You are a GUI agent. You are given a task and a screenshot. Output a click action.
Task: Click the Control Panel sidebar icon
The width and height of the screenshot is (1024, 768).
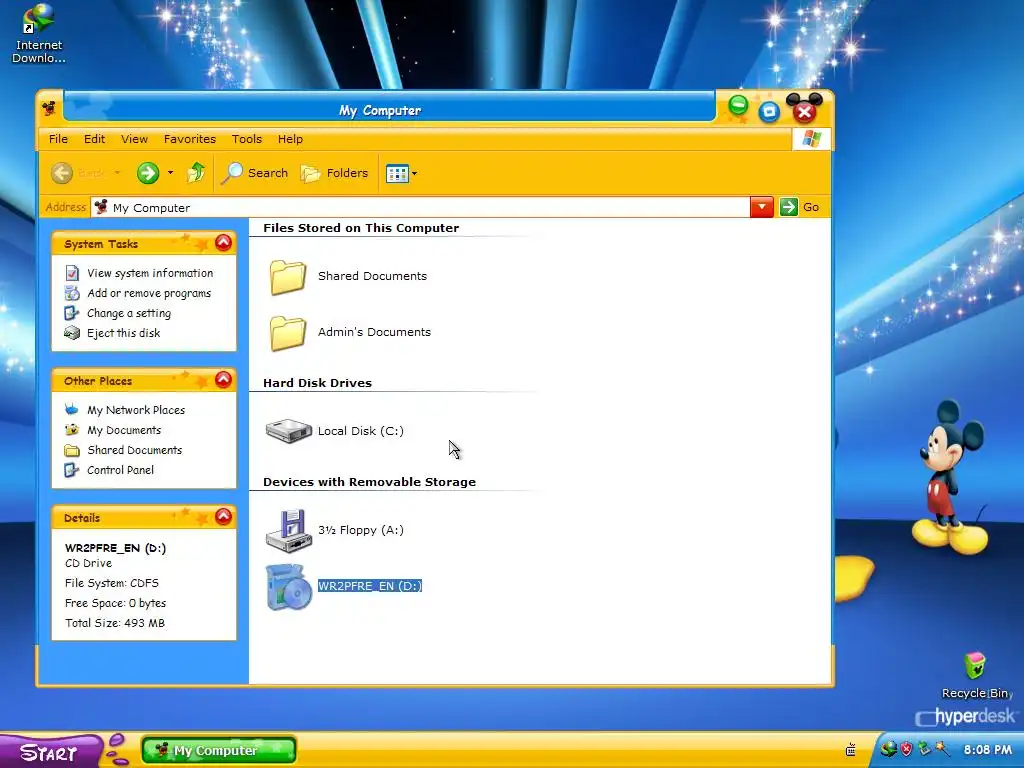click(x=72, y=470)
